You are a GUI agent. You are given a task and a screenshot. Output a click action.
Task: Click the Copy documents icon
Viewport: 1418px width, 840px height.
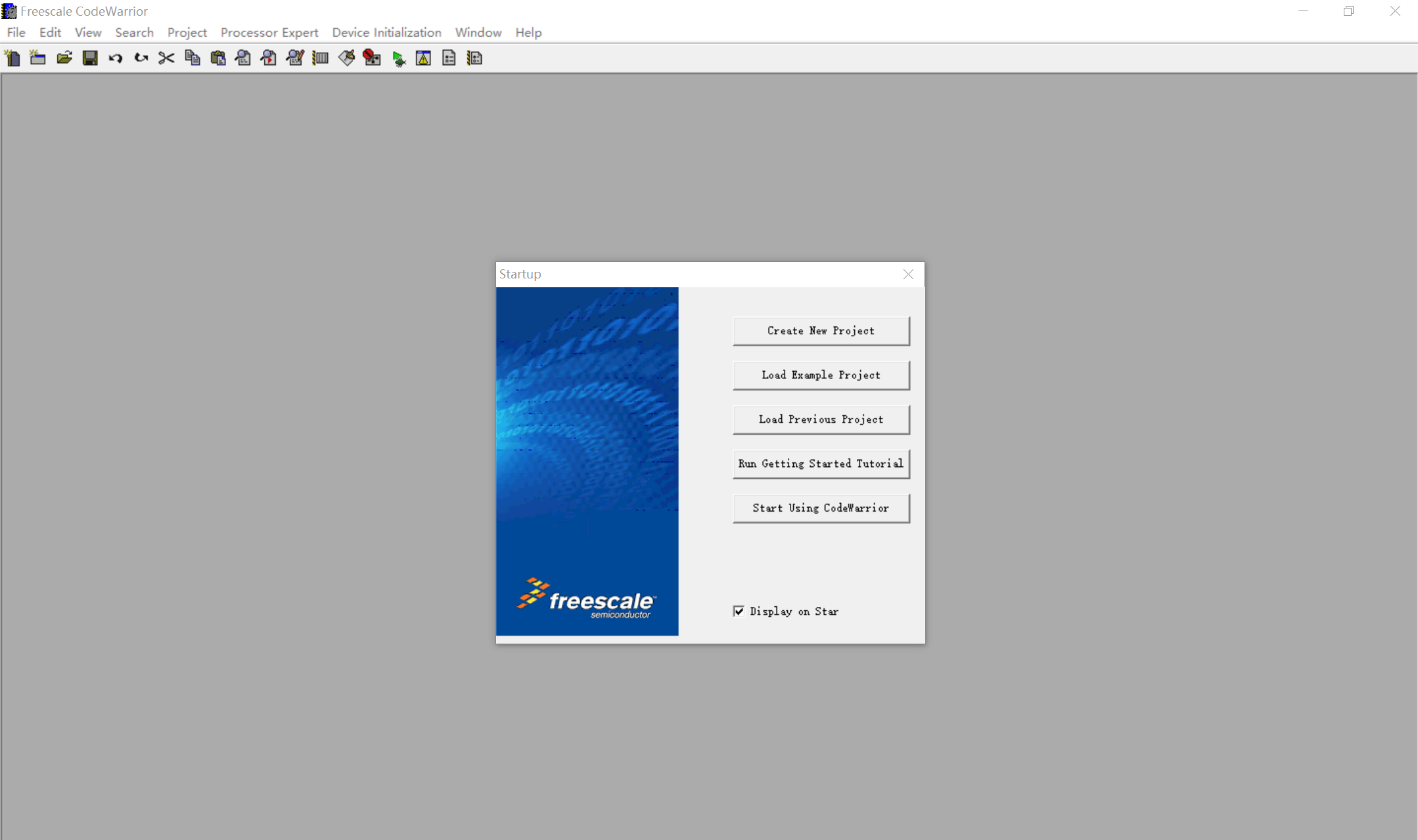tap(193, 58)
